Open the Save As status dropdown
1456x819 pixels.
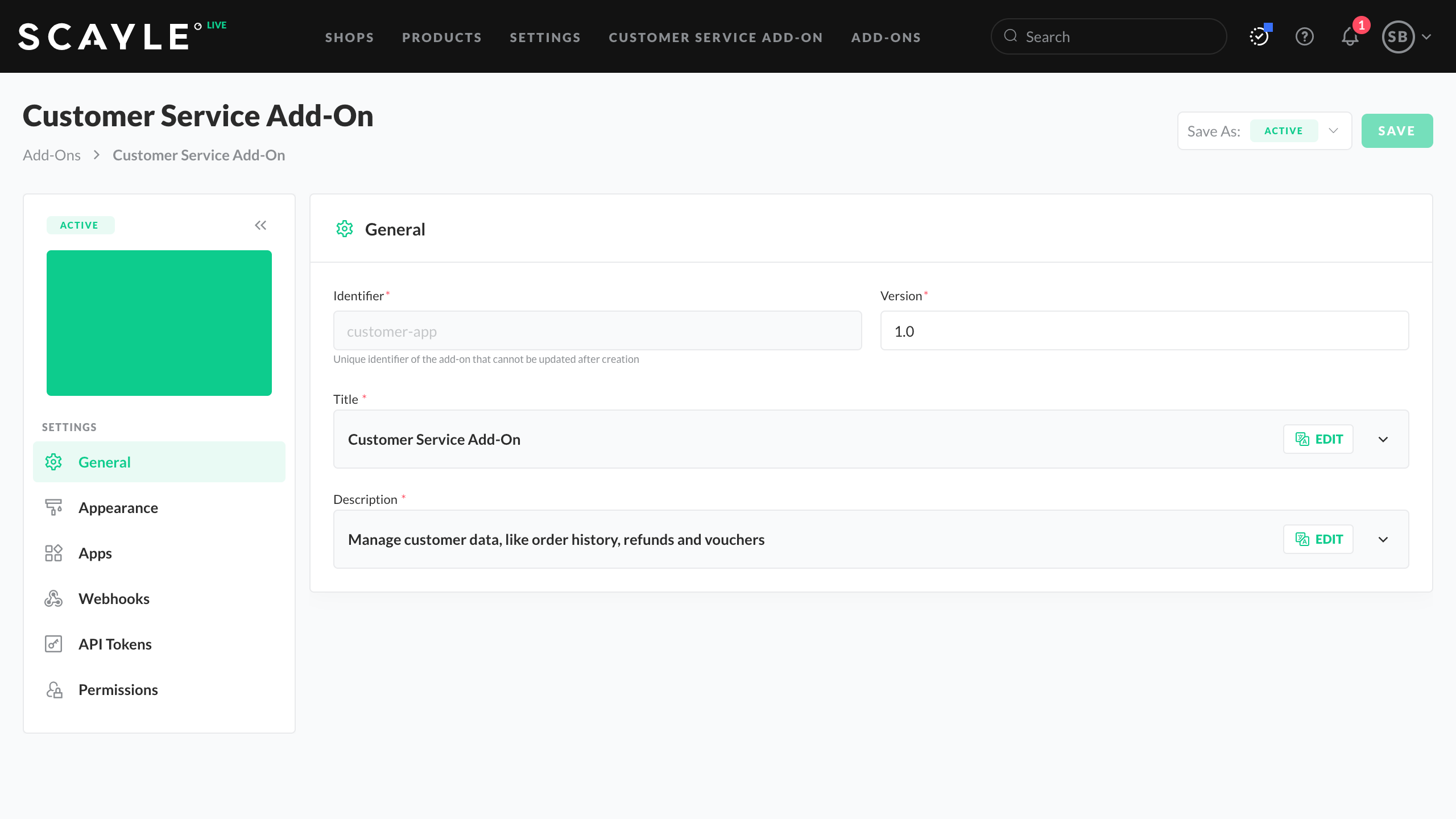pyautogui.click(x=1333, y=131)
